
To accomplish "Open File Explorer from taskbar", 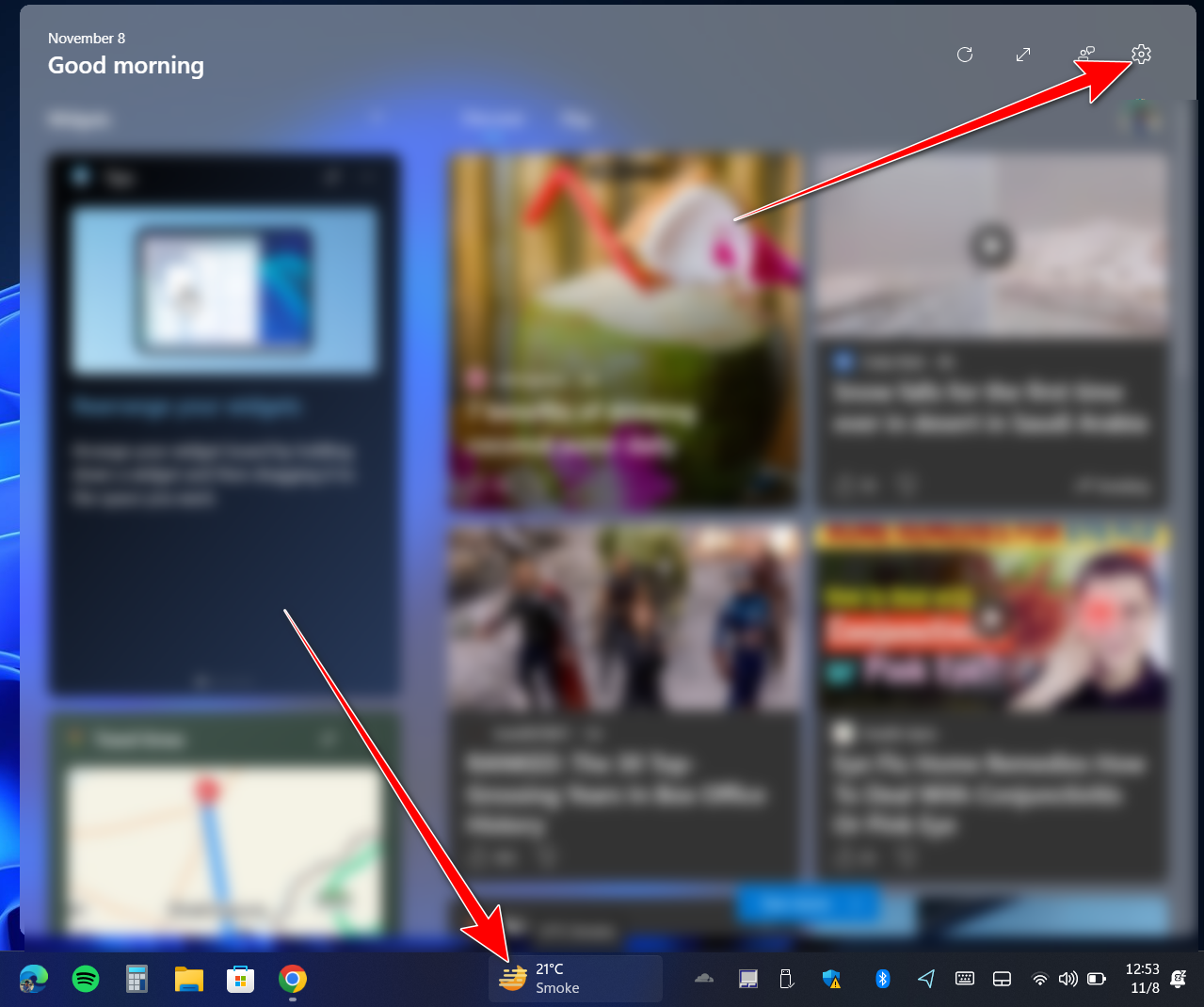I will pyautogui.click(x=189, y=980).
